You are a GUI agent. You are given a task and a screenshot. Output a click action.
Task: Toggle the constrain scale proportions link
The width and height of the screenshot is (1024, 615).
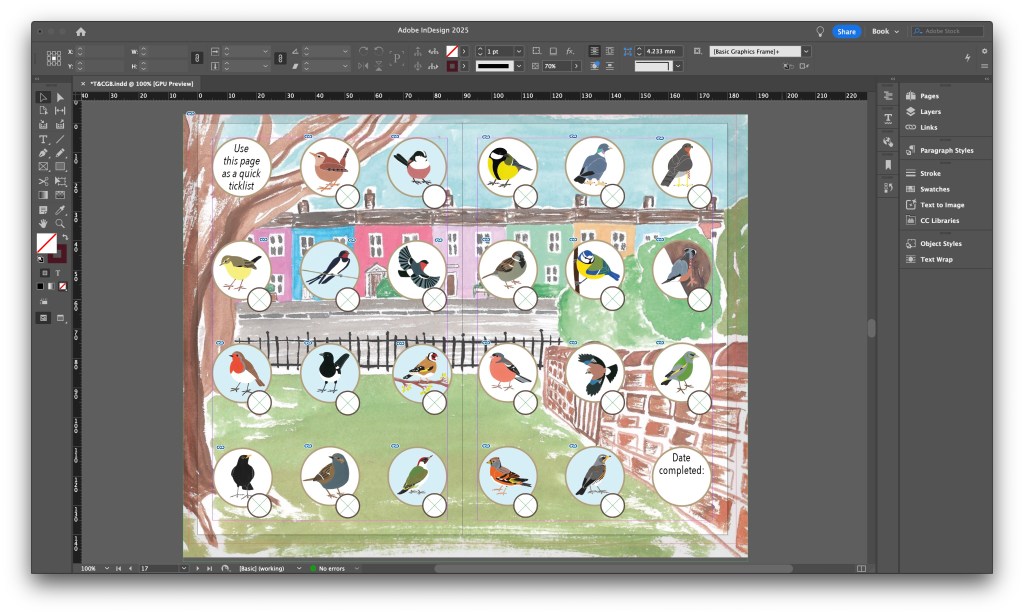[280, 58]
